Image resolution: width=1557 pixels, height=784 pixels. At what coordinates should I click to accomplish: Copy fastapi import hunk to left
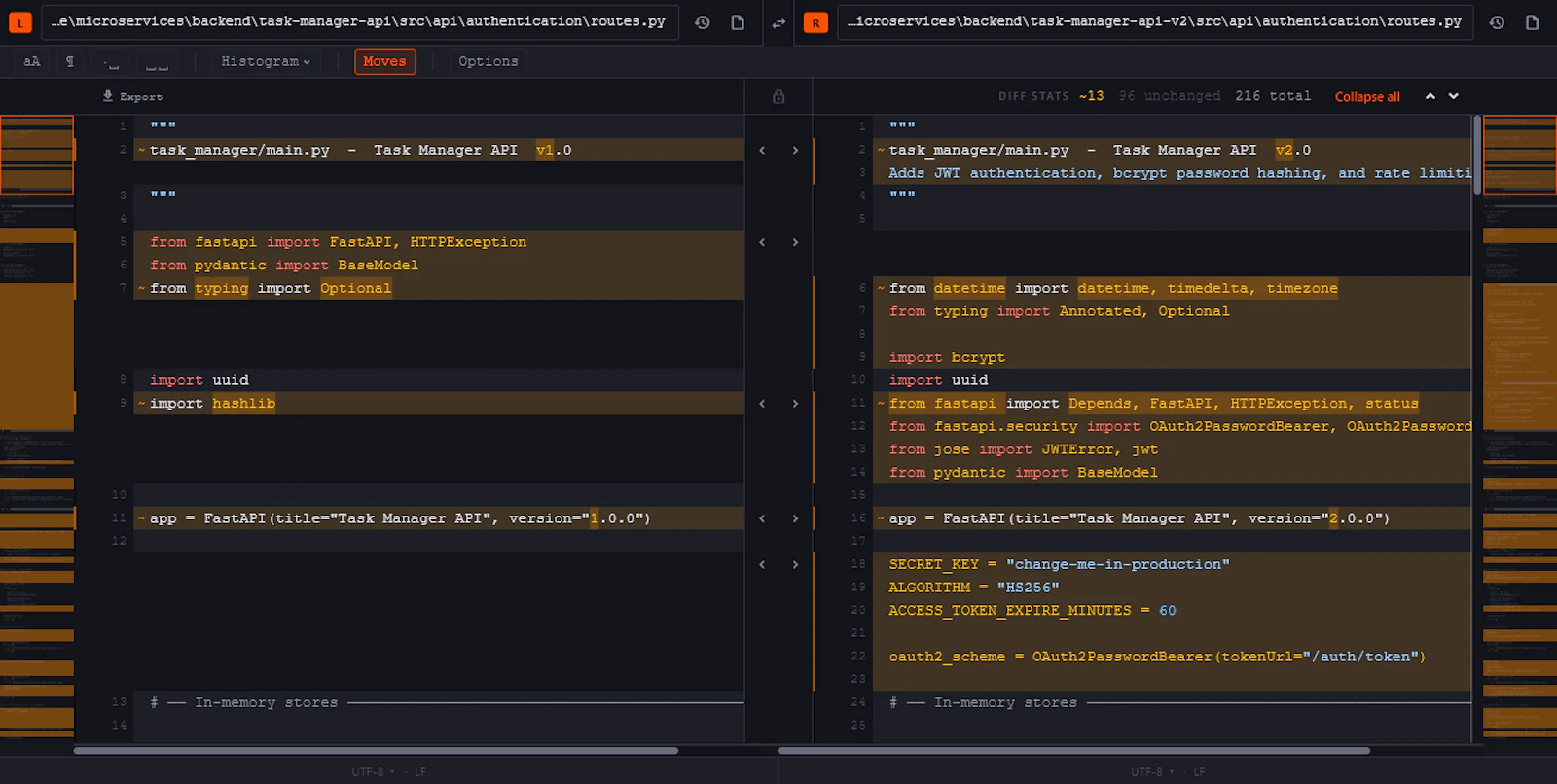point(762,242)
